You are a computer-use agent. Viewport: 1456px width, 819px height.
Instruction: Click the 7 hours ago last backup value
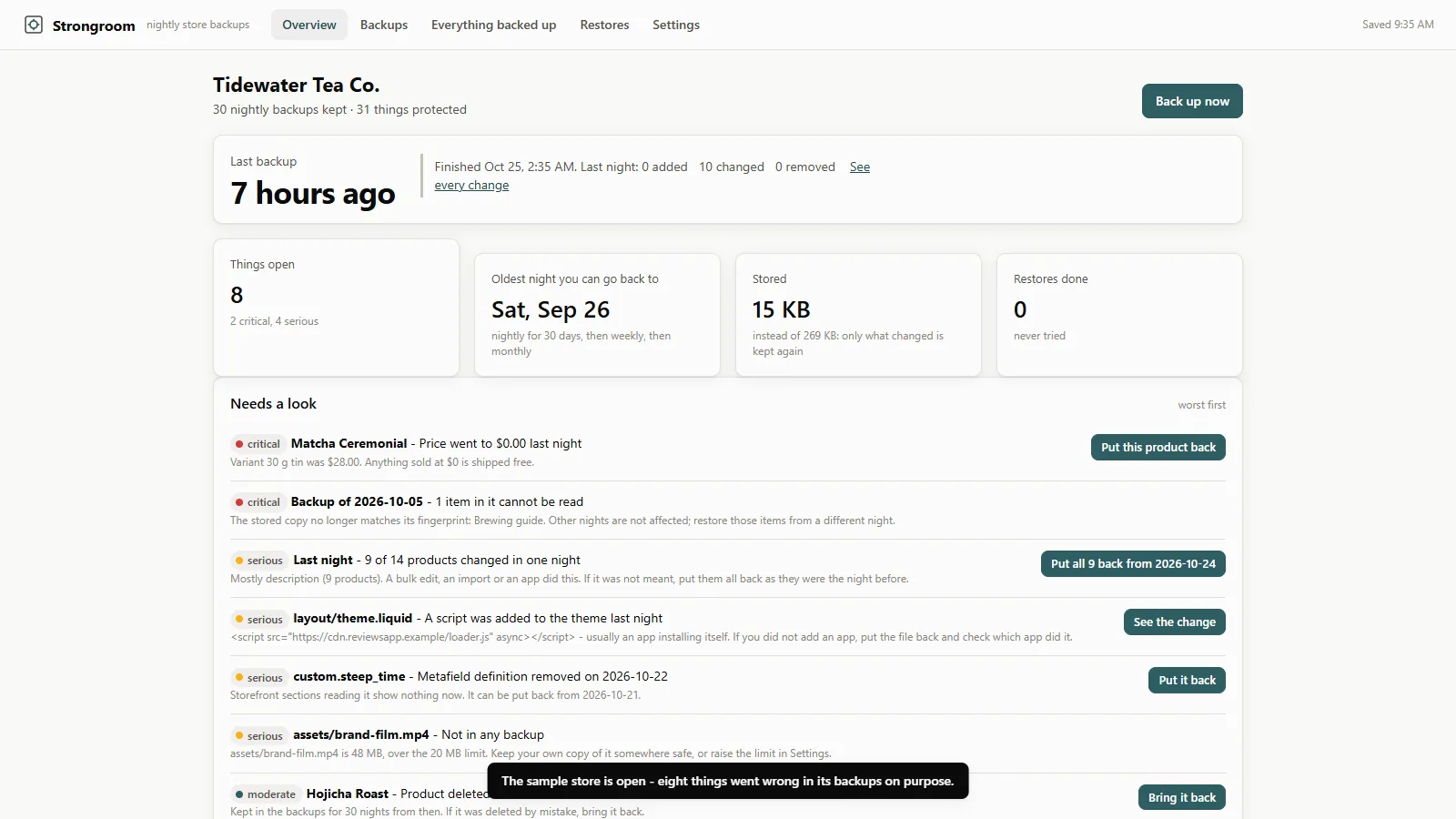tap(312, 193)
